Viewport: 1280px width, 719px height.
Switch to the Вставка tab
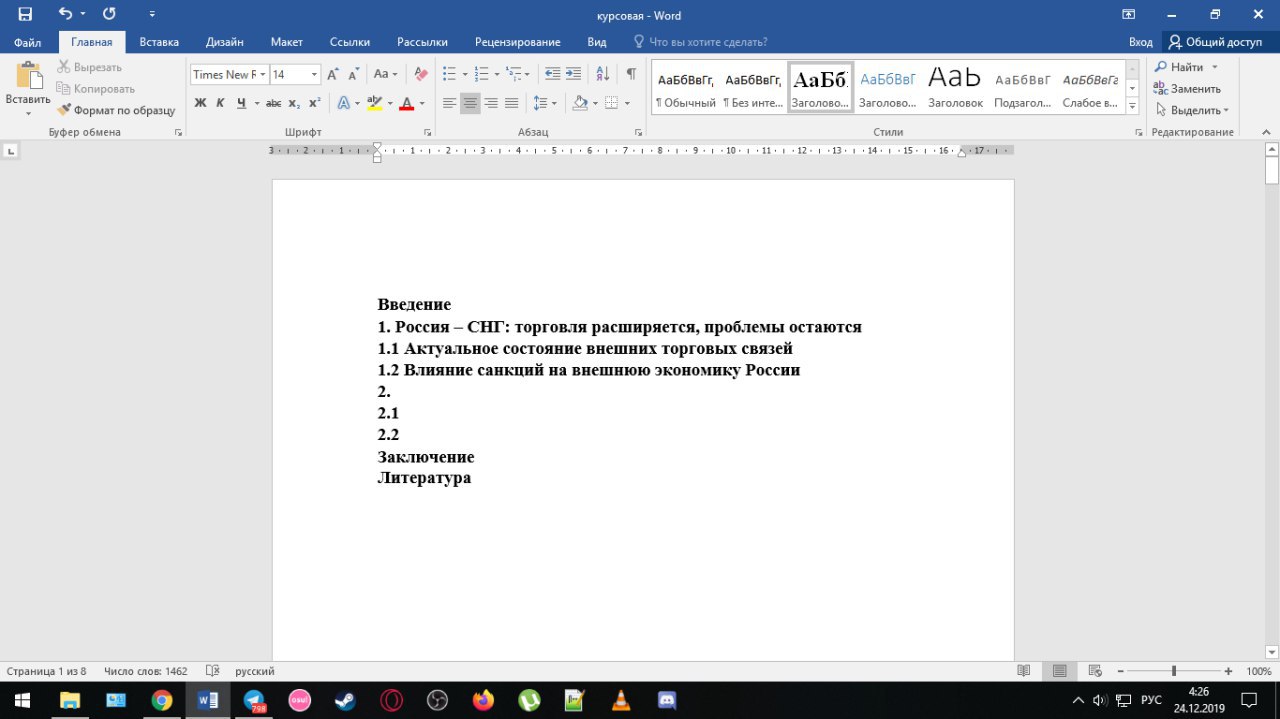[x=159, y=42]
